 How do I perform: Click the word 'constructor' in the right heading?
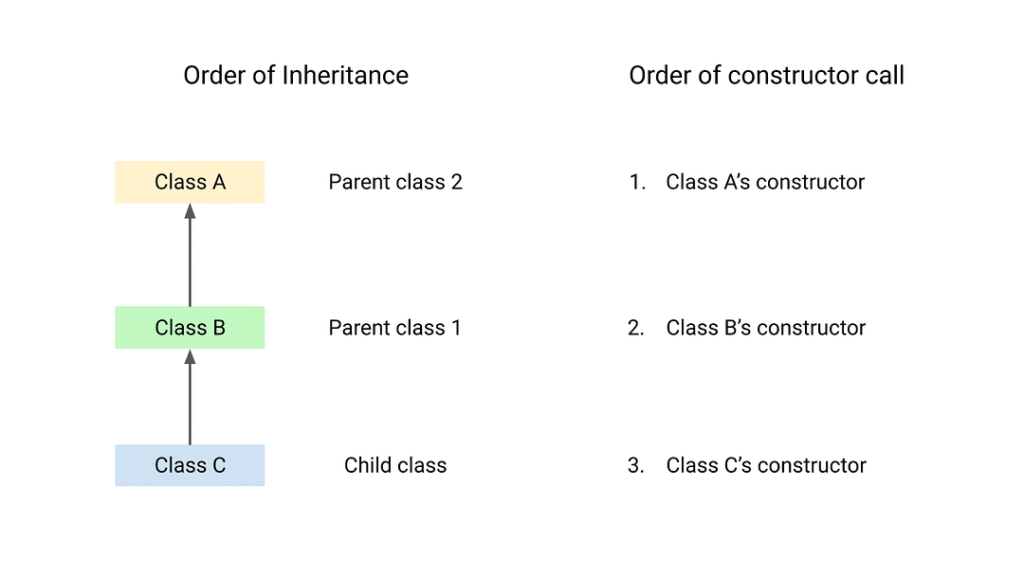point(796,75)
